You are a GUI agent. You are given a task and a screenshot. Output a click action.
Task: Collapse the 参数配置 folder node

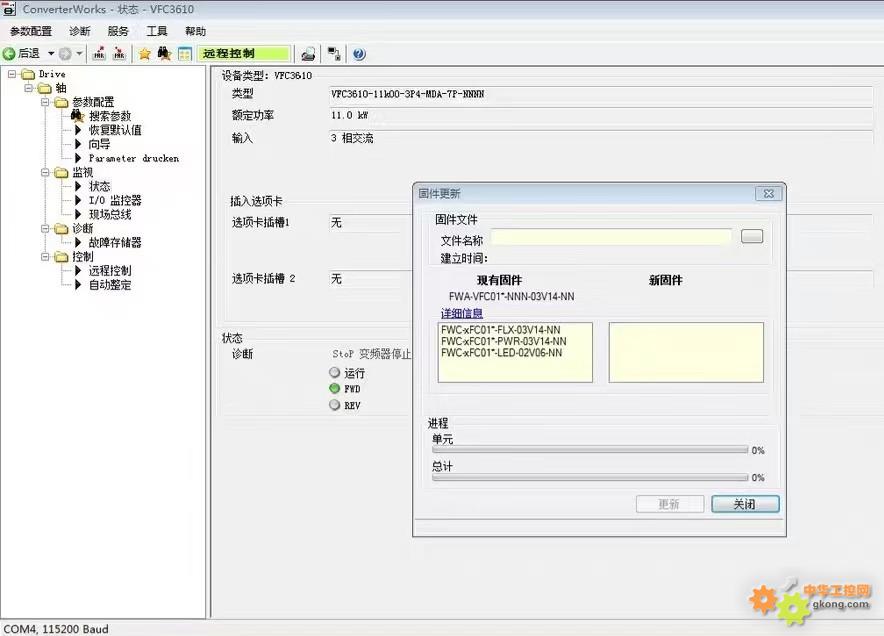[x=45, y=102]
